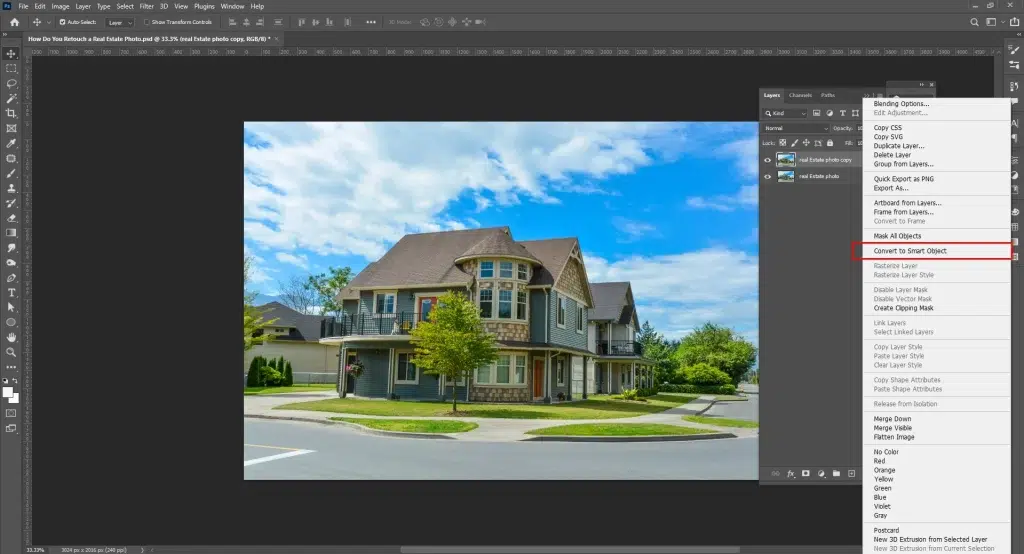This screenshot has height=554, width=1024.
Task: Select the Crop tool
Action: click(11, 114)
